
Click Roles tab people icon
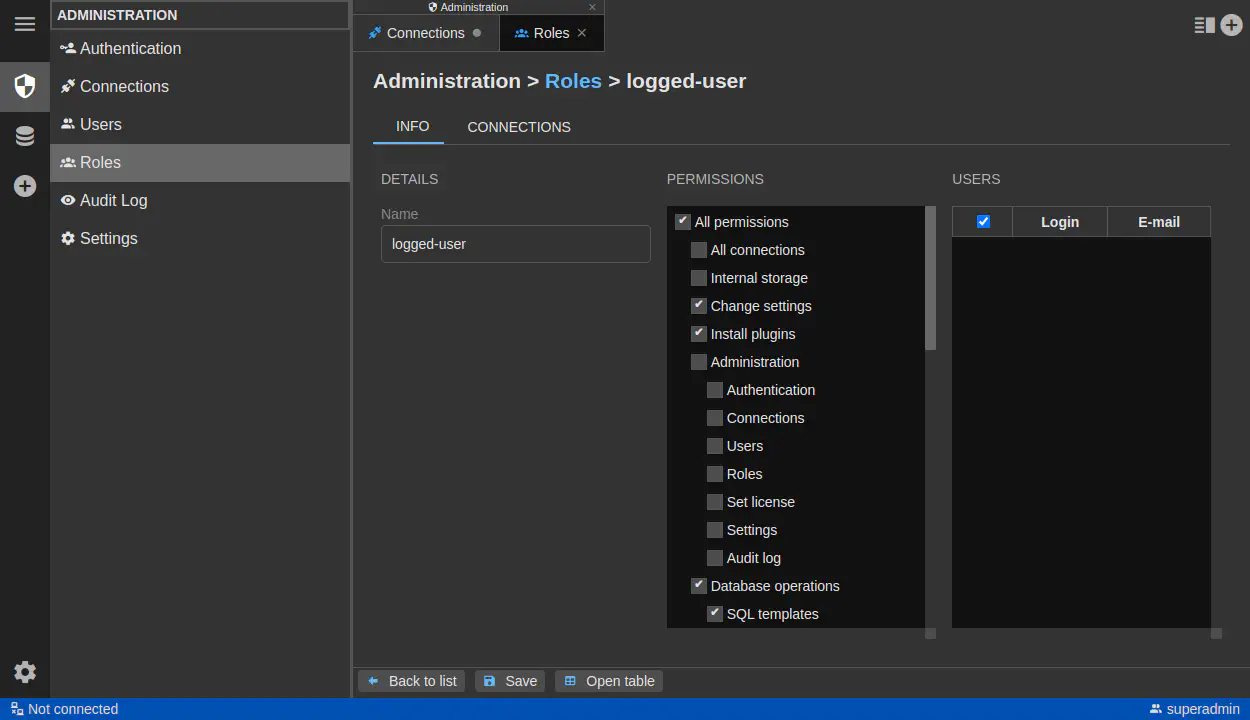(521, 33)
